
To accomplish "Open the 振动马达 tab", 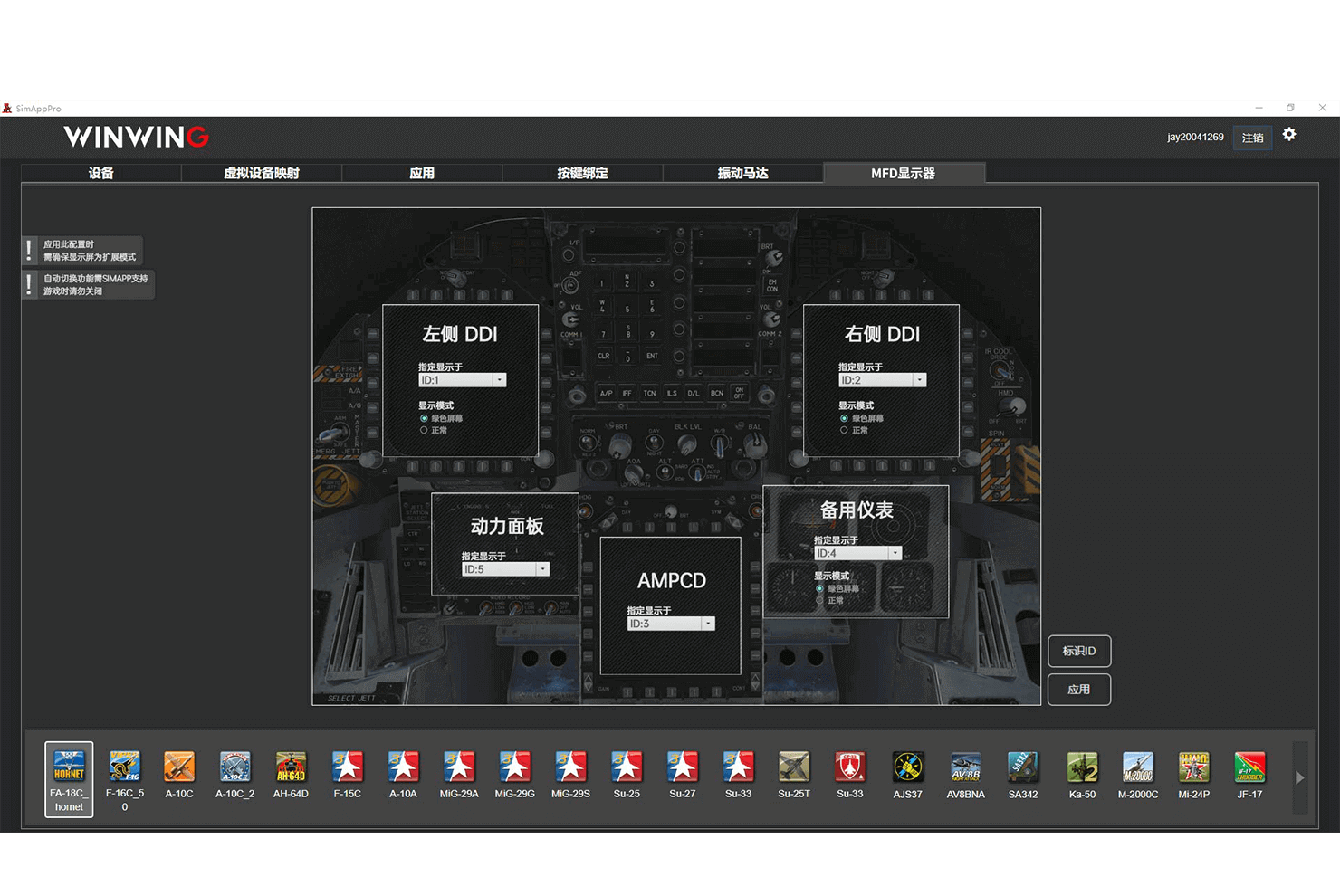I will click(x=742, y=173).
